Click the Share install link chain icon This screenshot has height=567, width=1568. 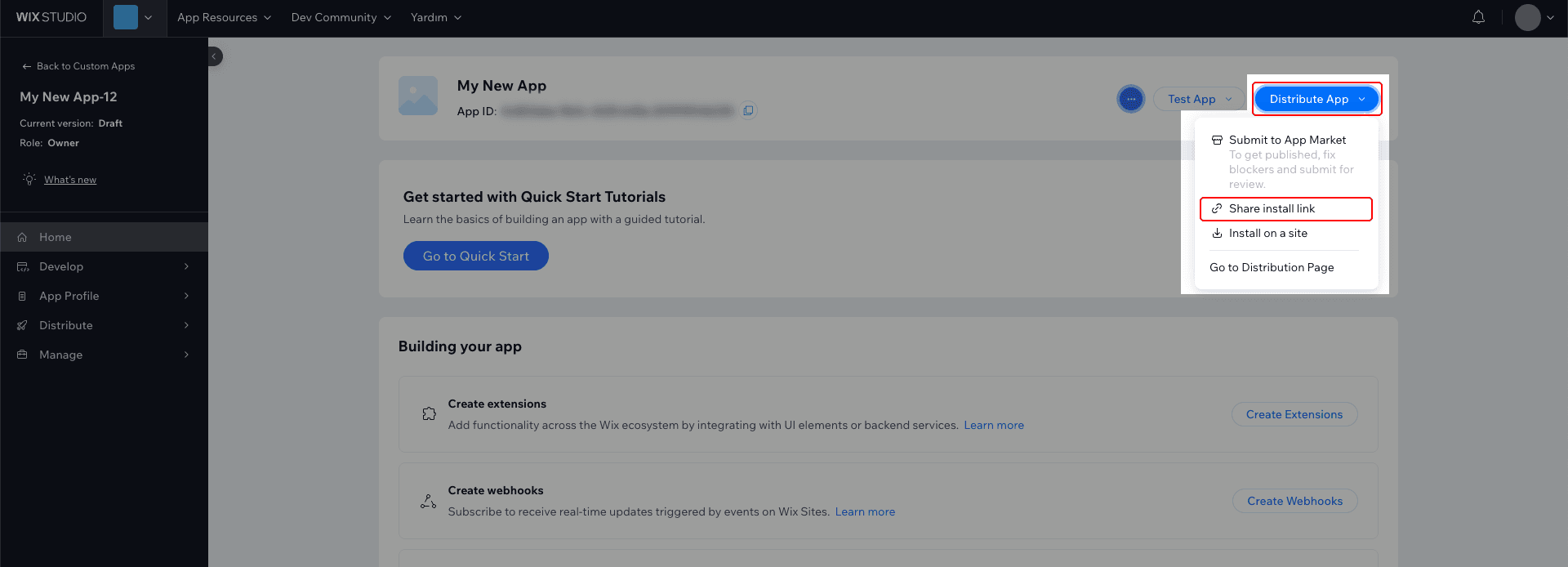pyautogui.click(x=1217, y=209)
